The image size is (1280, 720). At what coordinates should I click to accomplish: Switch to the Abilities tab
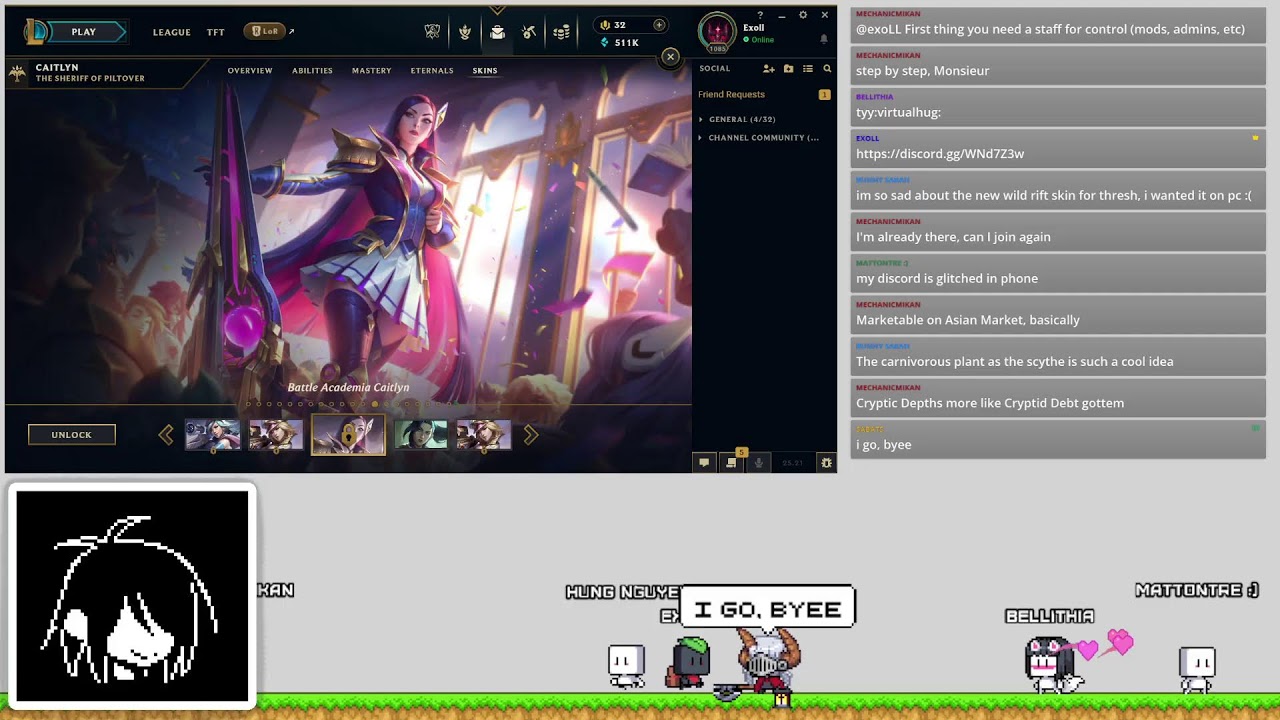pyautogui.click(x=312, y=71)
